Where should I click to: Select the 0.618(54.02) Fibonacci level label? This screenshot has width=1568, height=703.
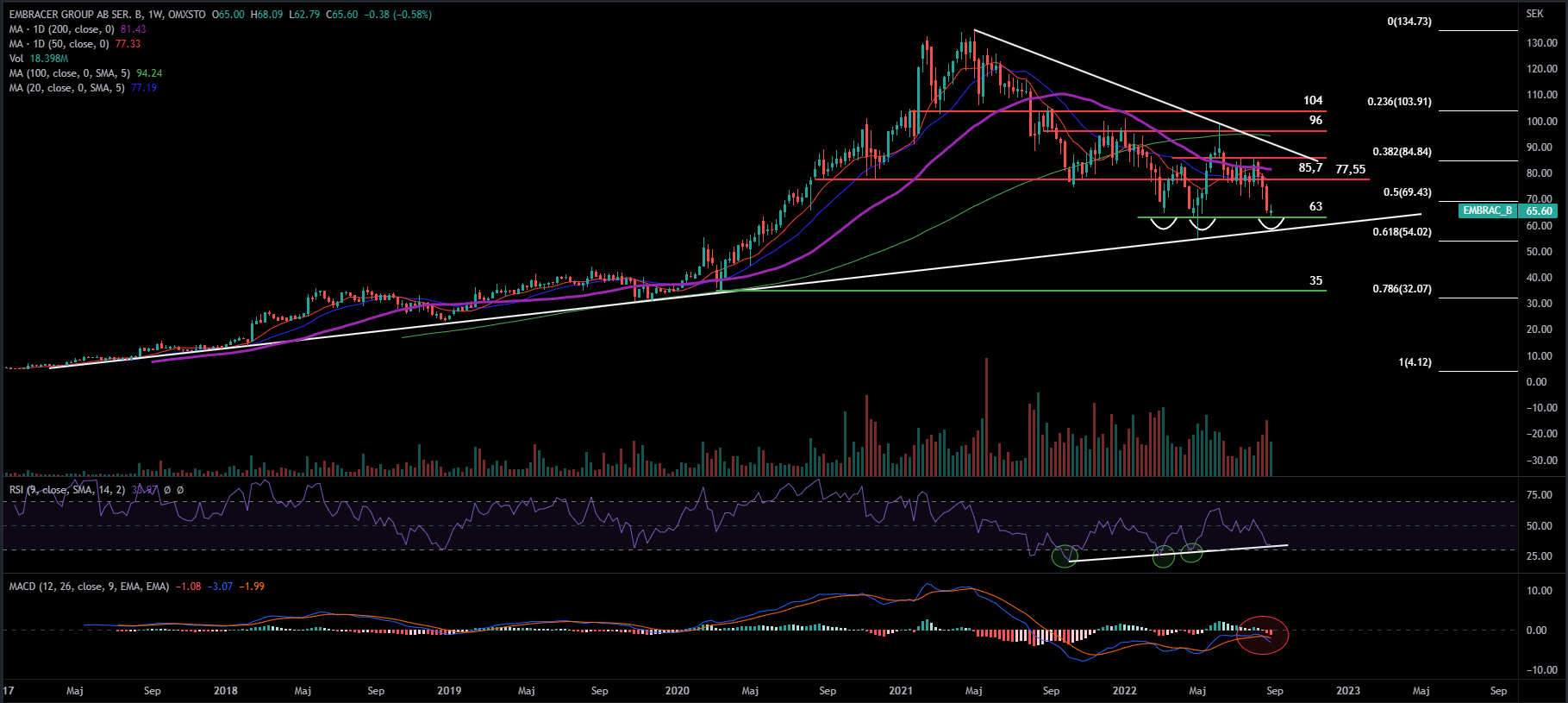1402,232
